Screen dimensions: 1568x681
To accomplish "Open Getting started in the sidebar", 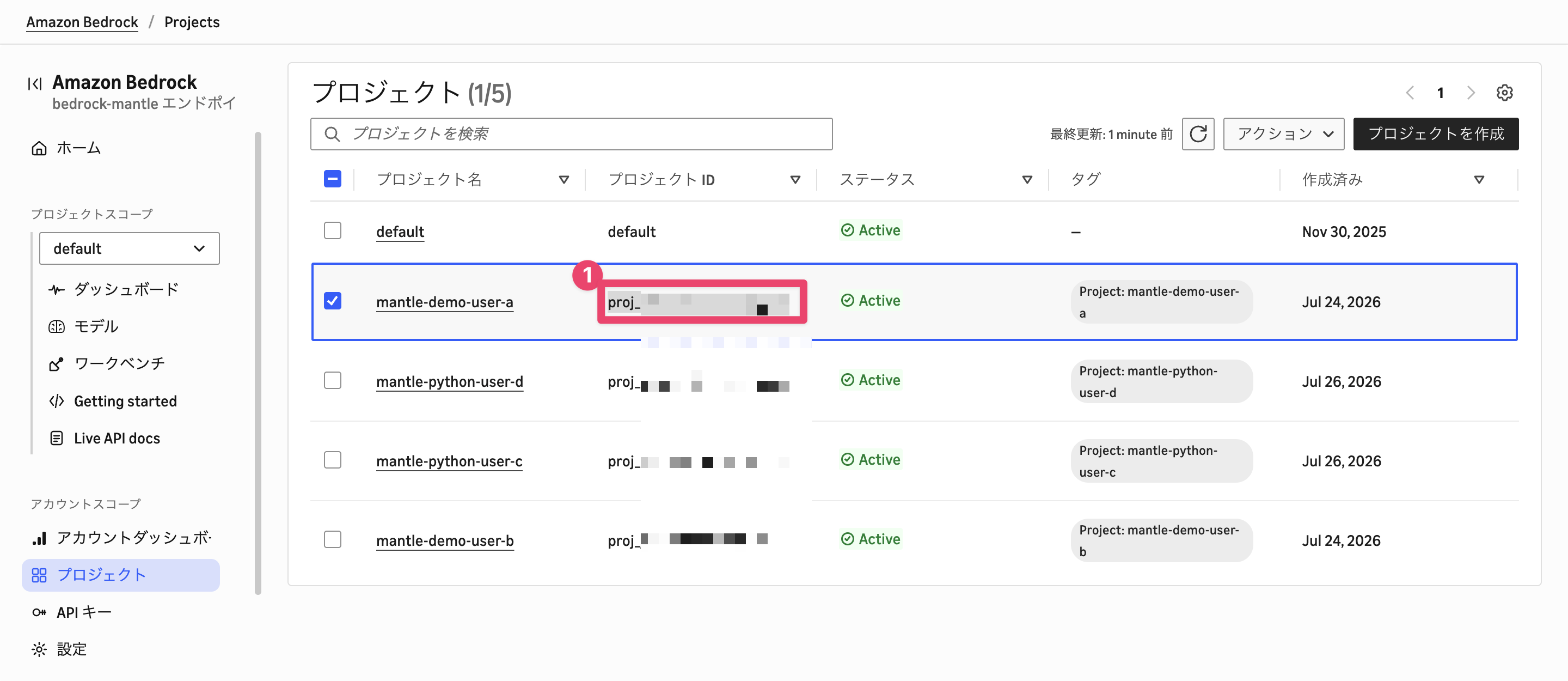I will [125, 402].
